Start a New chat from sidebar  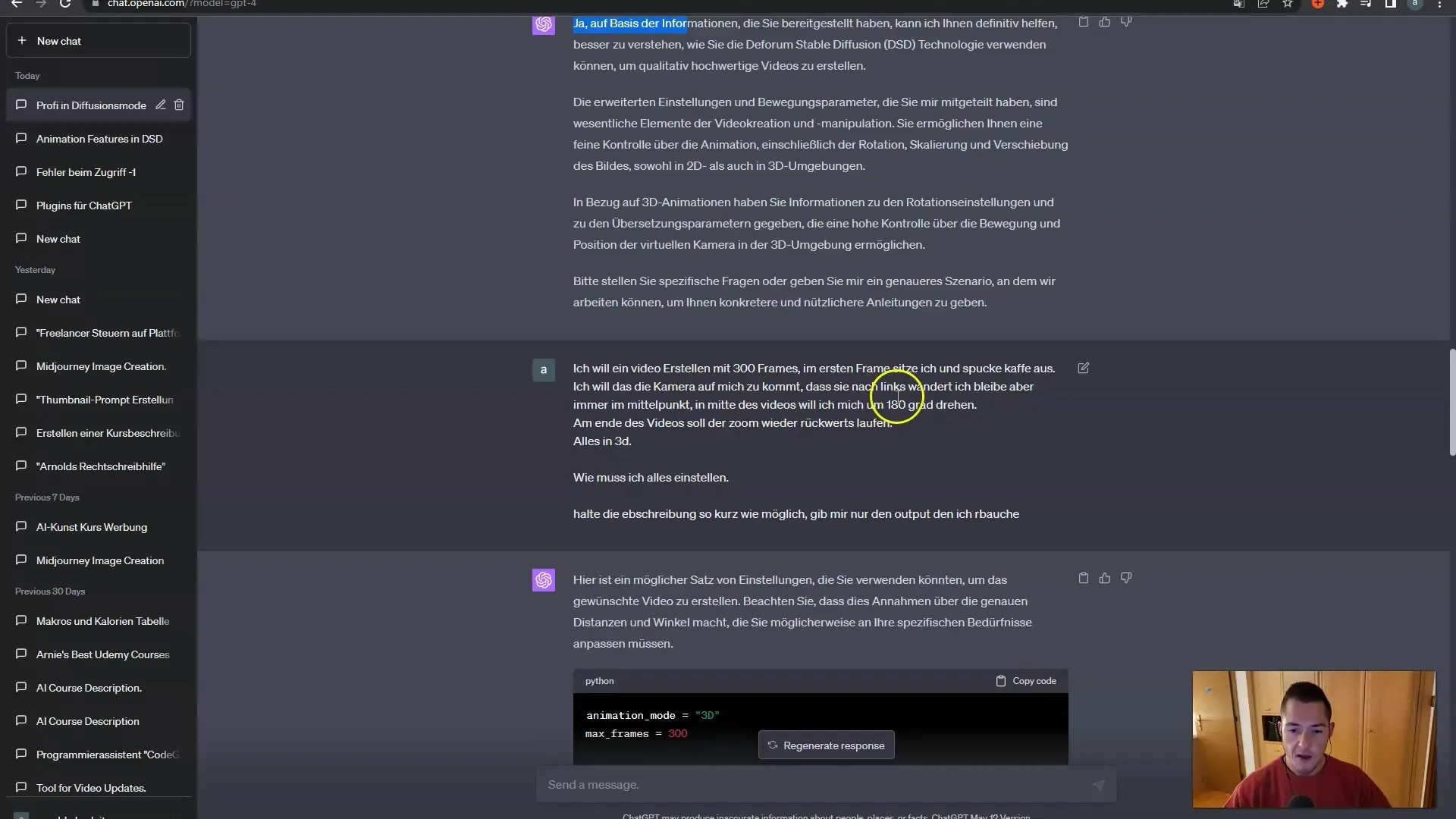tap(99, 41)
